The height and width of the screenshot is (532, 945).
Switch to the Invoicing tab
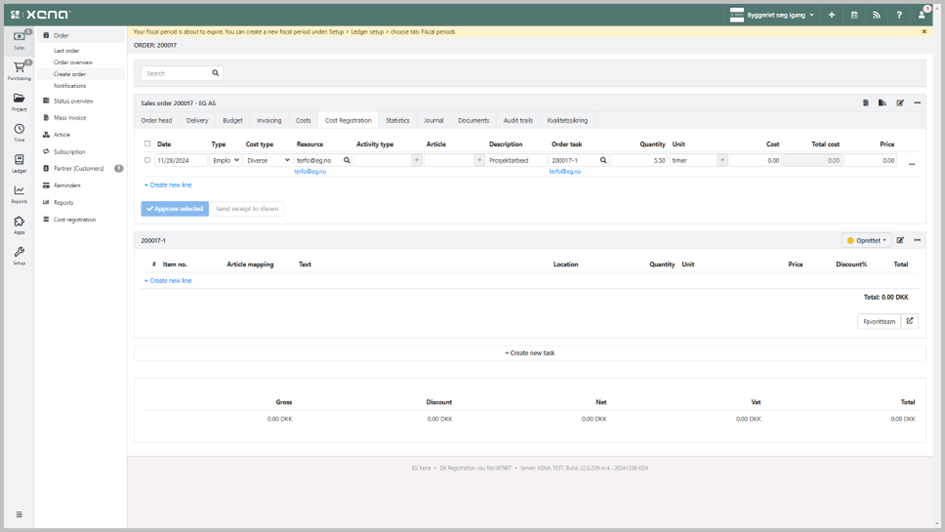[x=269, y=120]
